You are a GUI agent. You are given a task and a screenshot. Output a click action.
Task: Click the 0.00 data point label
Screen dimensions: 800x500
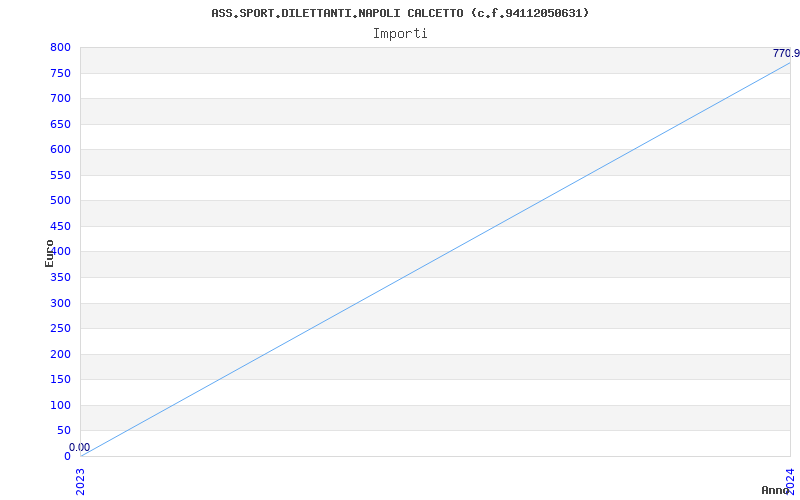(x=80, y=447)
